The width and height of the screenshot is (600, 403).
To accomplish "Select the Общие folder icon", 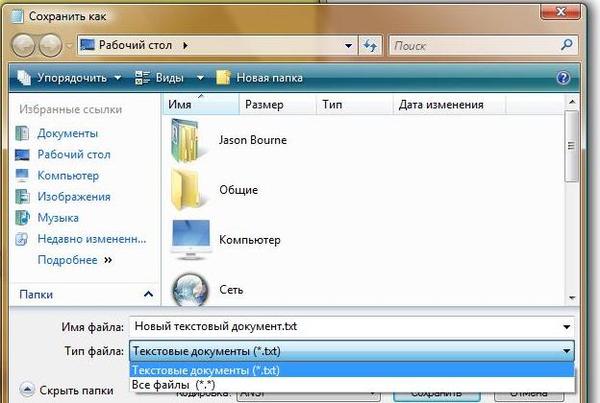I will pyautogui.click(x=186, y=190).
